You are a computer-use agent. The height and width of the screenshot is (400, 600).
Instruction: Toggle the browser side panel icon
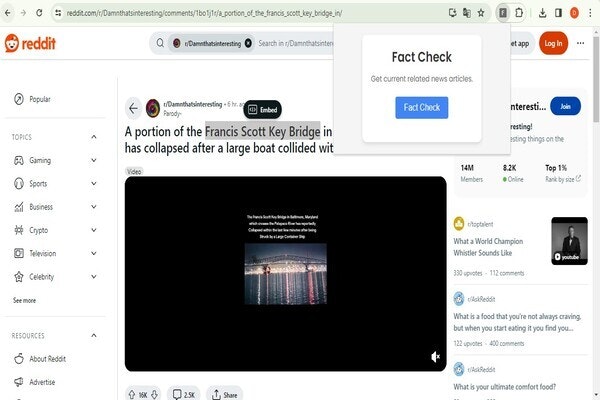[558, 13]
